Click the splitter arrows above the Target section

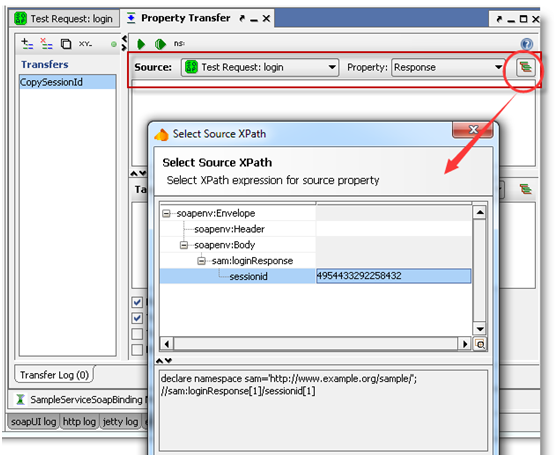pyautogui.click(x=138, y=173)
